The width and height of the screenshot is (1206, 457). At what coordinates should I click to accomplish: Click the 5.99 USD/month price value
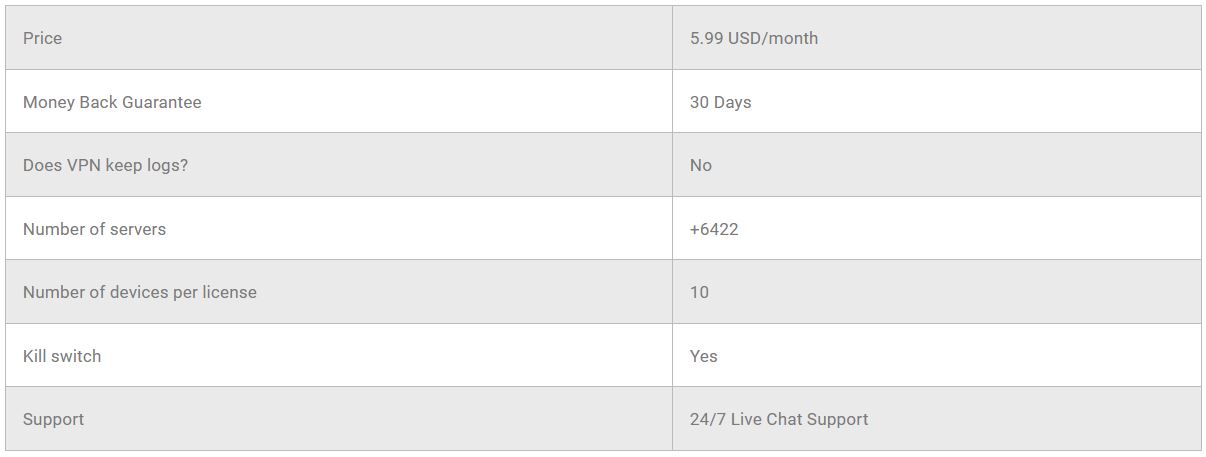click(753, 38)
